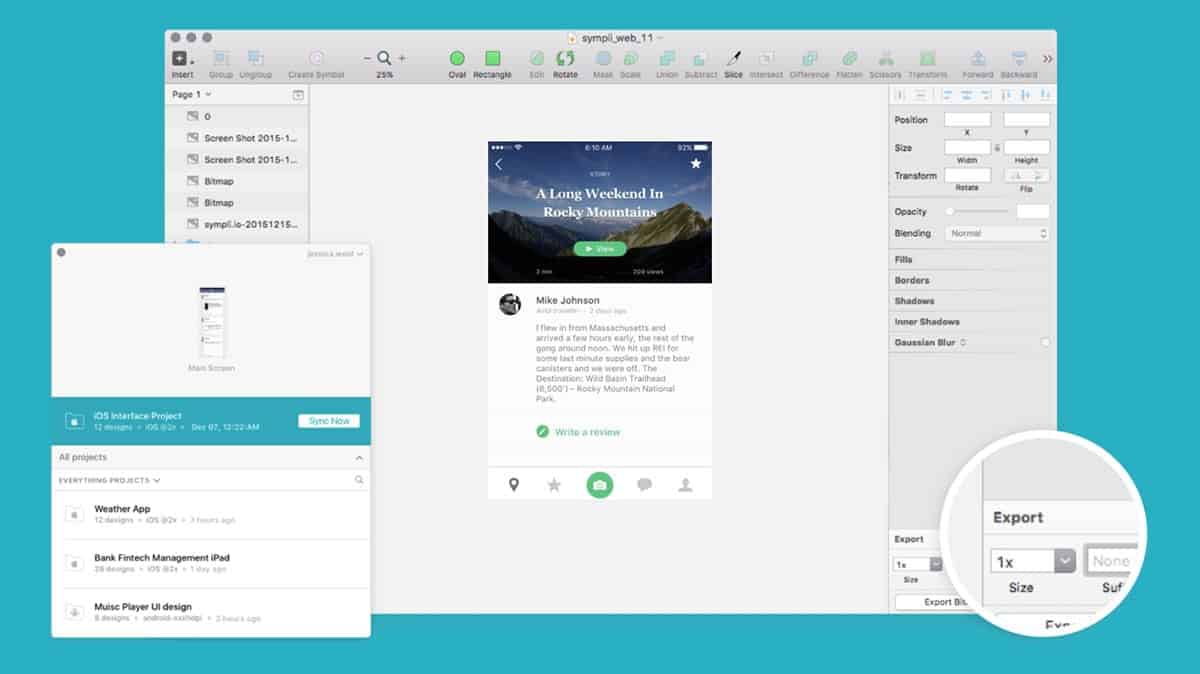Click the Rotate toolbar icon
The image size is (1200, 674).
click(565, 59)
